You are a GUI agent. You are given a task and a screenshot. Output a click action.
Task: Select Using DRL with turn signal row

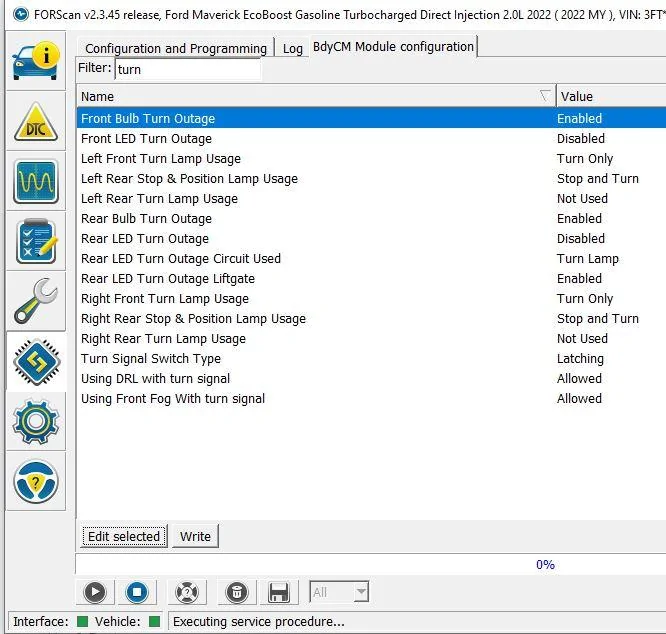371,378
